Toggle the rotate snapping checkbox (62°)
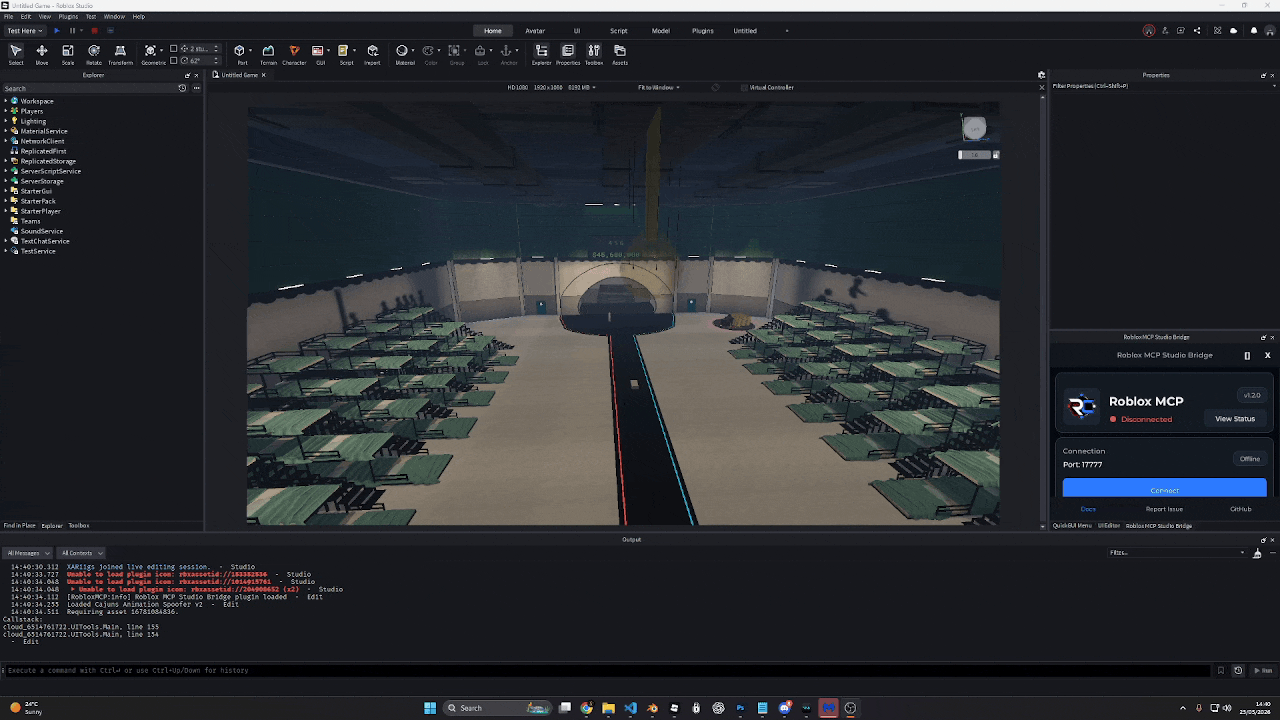The image size is (1280, 720). coord(174,60)
